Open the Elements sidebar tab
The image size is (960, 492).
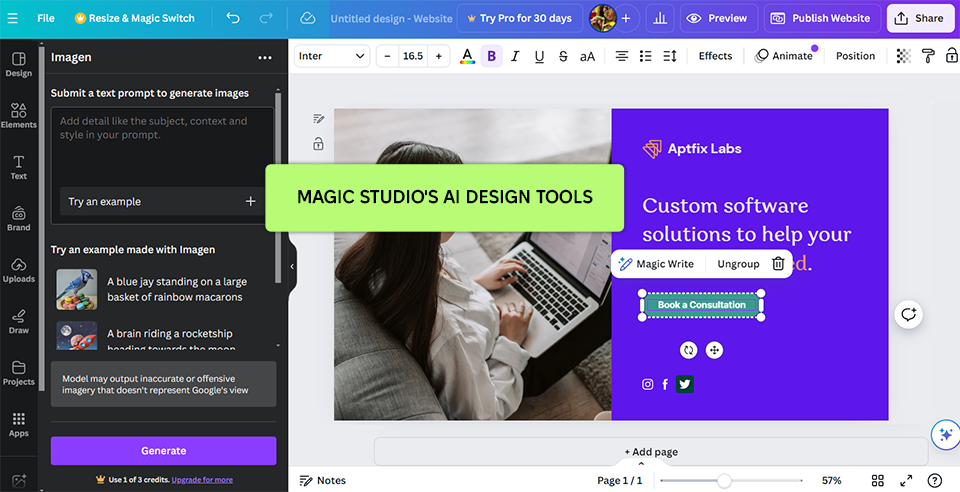[x=18, y=116]
